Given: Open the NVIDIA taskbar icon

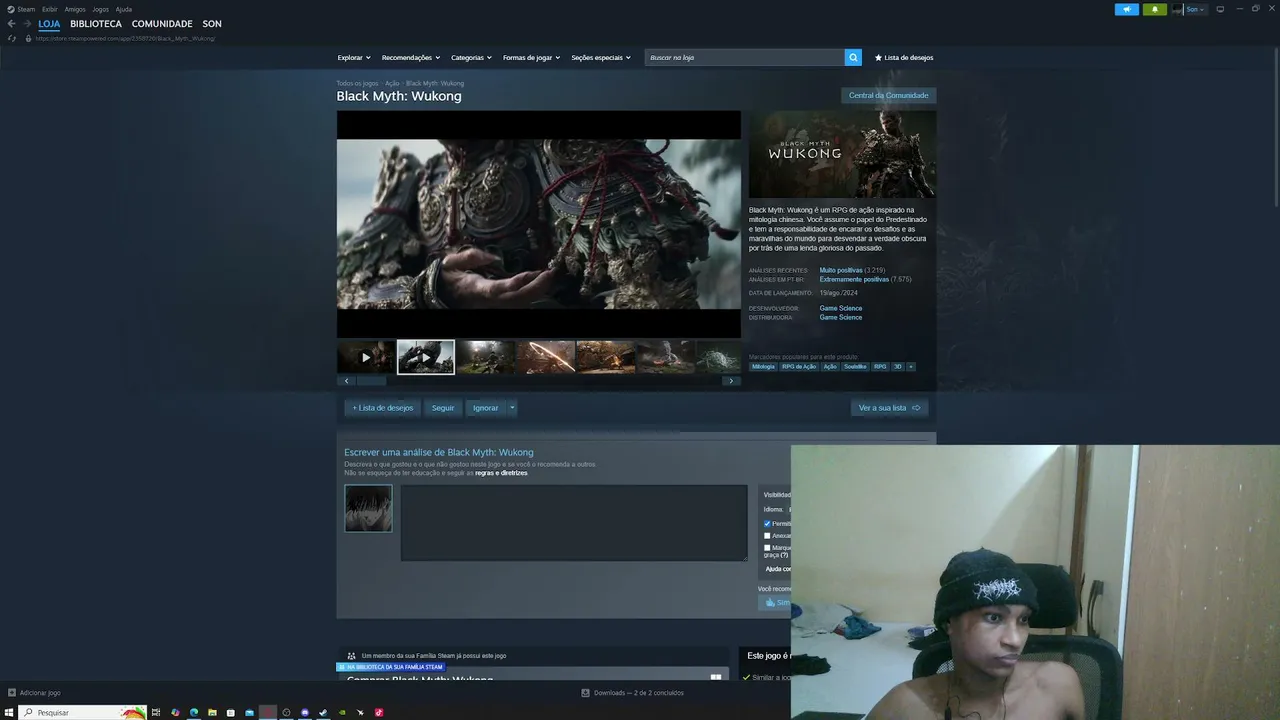Looking at the screenshot, I should click(342, 712).
